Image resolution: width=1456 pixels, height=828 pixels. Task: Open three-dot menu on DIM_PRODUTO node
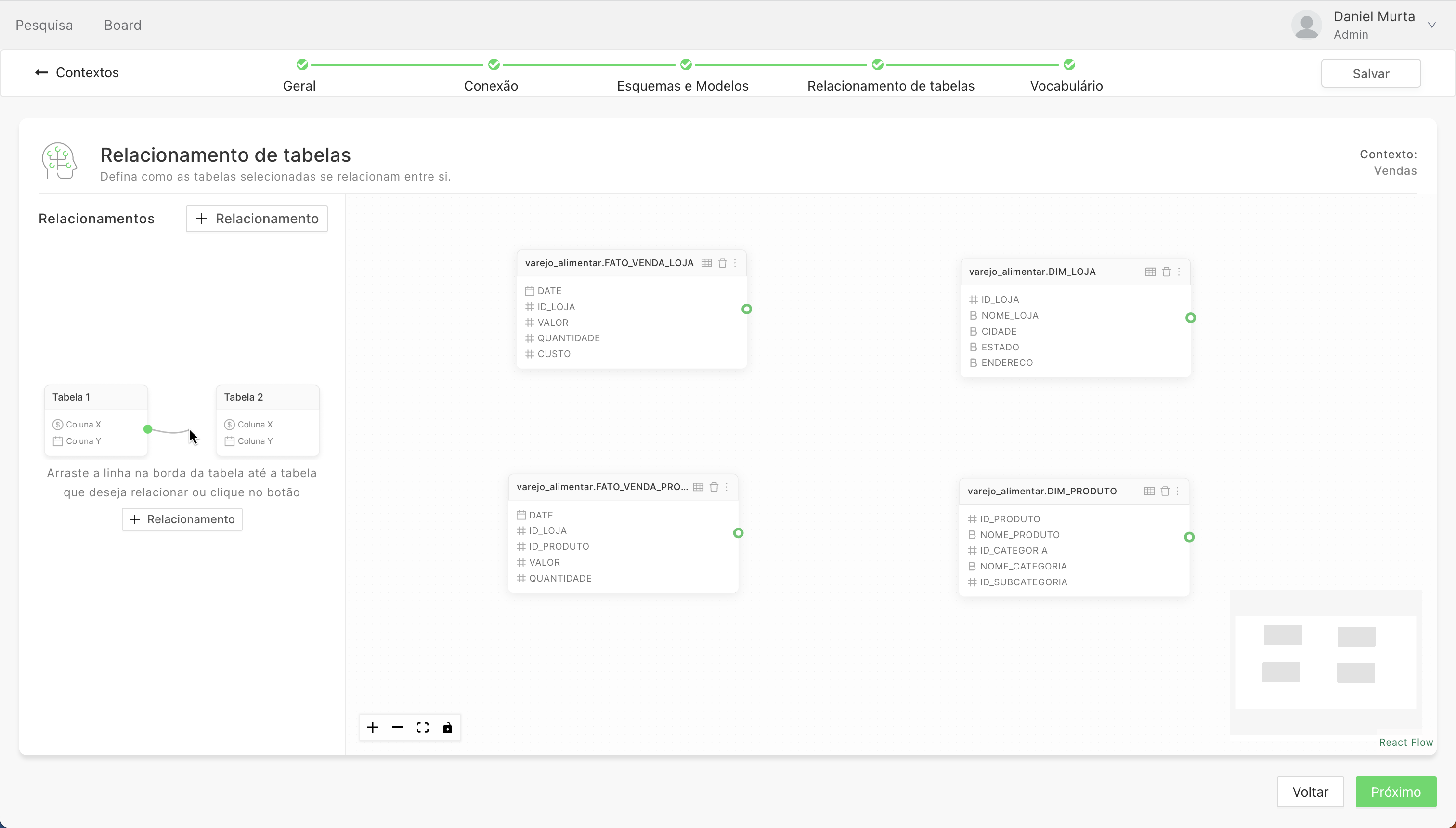pos(1177,492)
